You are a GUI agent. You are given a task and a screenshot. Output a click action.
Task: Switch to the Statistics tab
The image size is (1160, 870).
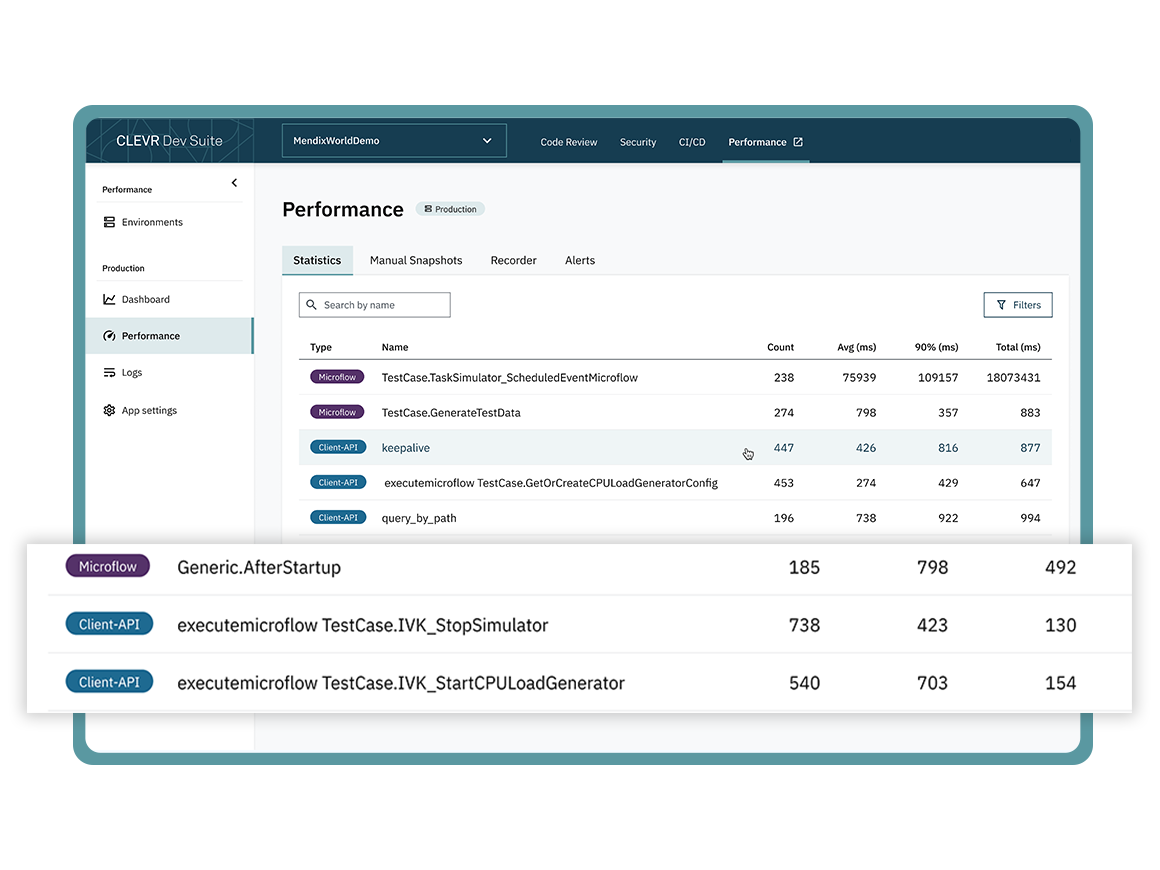[317, 260]
